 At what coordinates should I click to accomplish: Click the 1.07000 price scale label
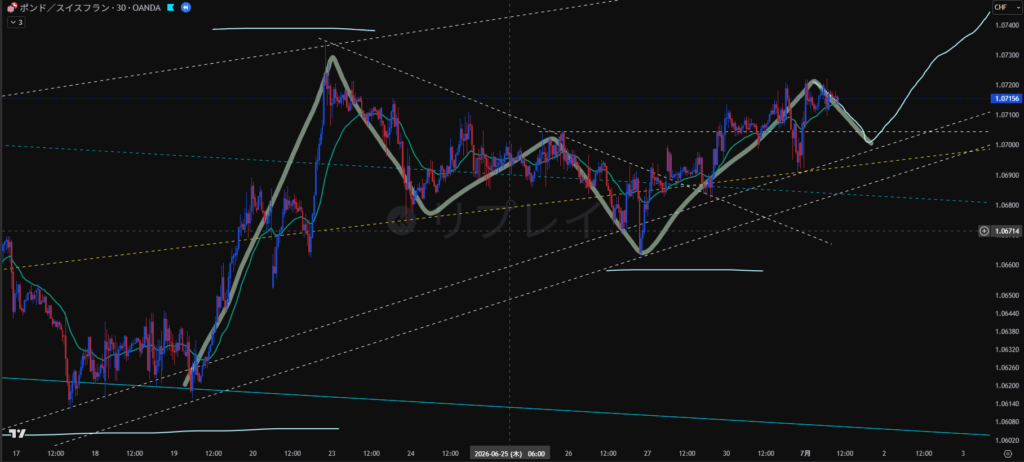[1006, 145]
